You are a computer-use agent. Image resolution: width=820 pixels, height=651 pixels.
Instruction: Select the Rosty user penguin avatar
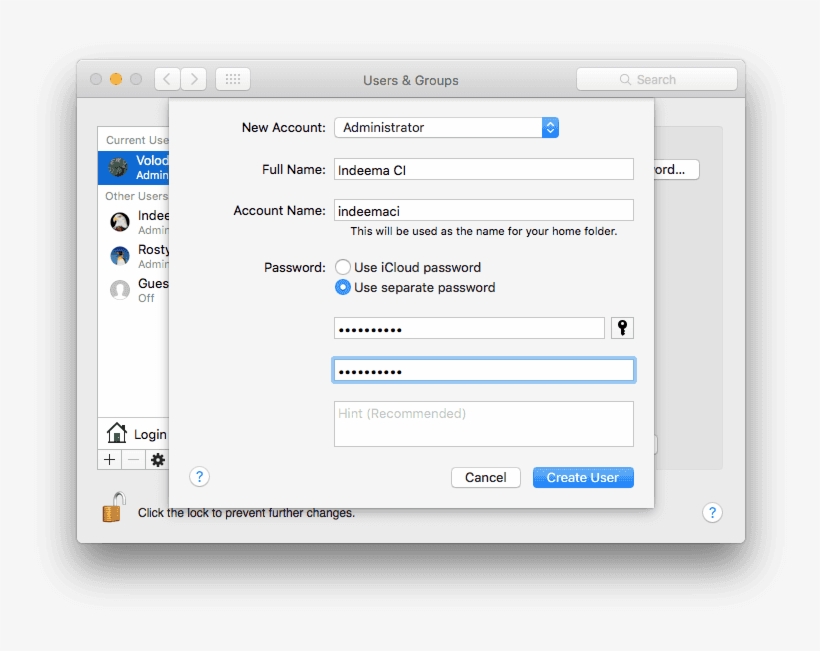point(120,256)
